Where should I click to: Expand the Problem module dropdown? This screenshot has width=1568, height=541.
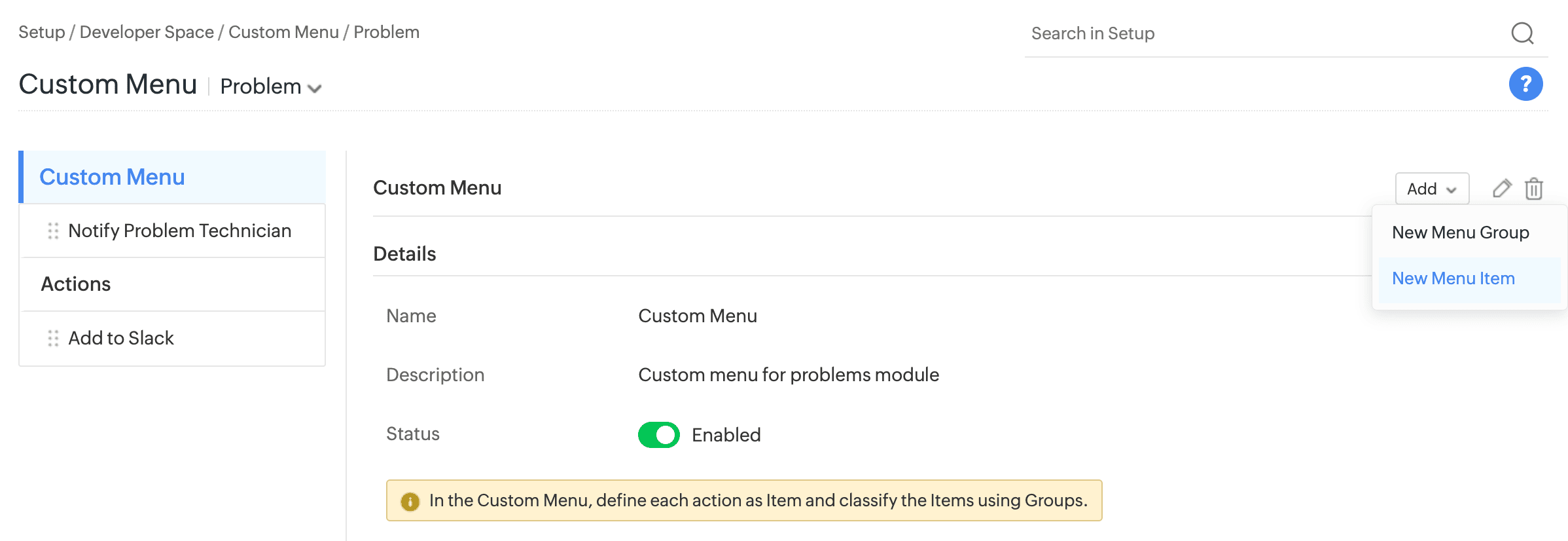click(x=261, y=86)
